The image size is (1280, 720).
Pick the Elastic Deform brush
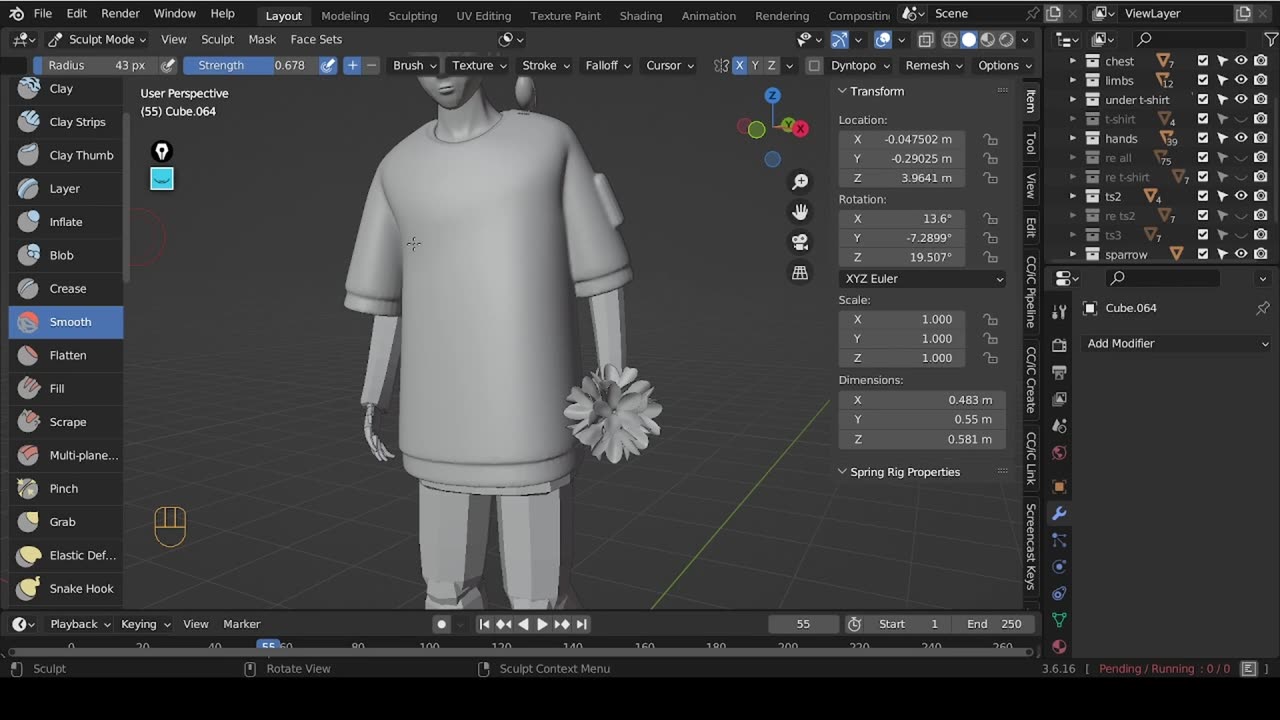[66, 555]
